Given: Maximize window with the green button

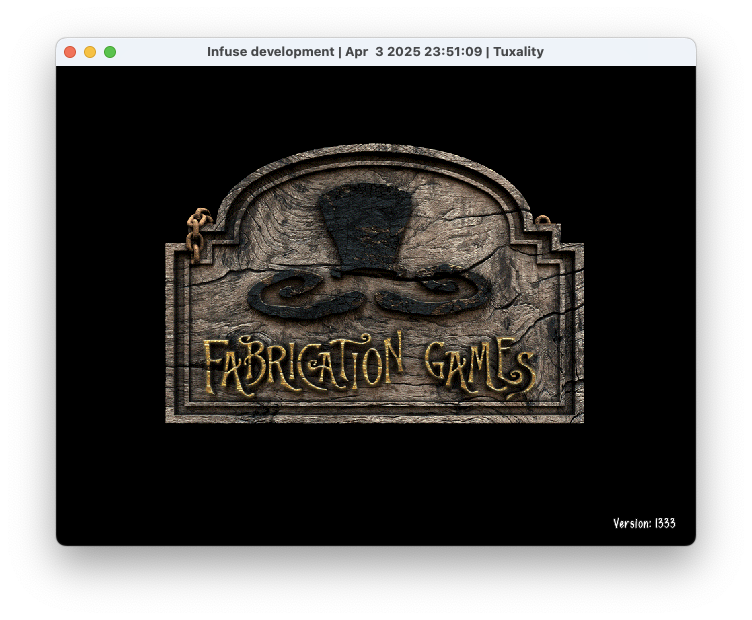Looking at the screenshot, I should (110, 52).
